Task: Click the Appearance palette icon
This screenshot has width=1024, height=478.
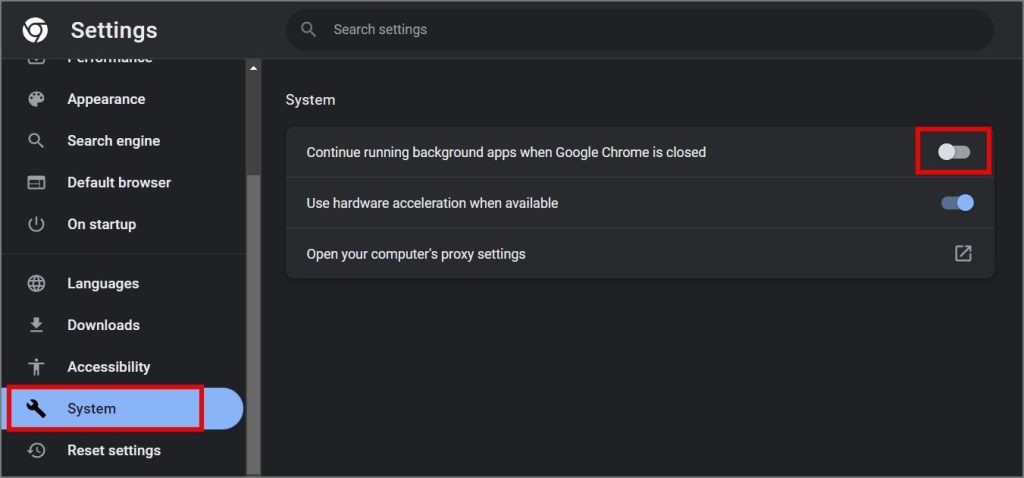Action: click(x=36, y=99)
